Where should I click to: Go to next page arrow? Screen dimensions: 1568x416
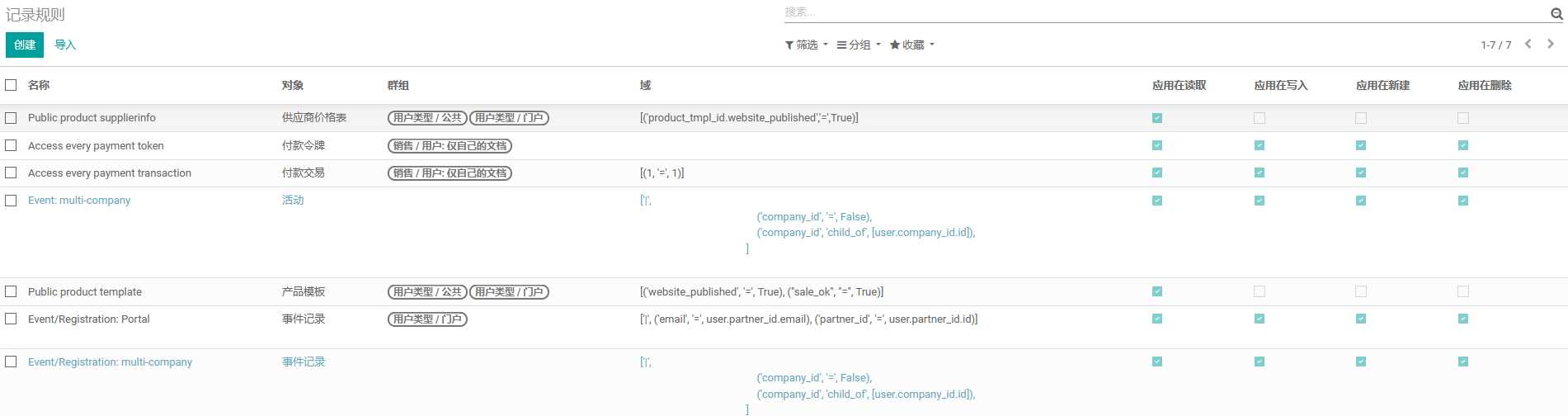pyautogui.click(x=1551, y=45)
